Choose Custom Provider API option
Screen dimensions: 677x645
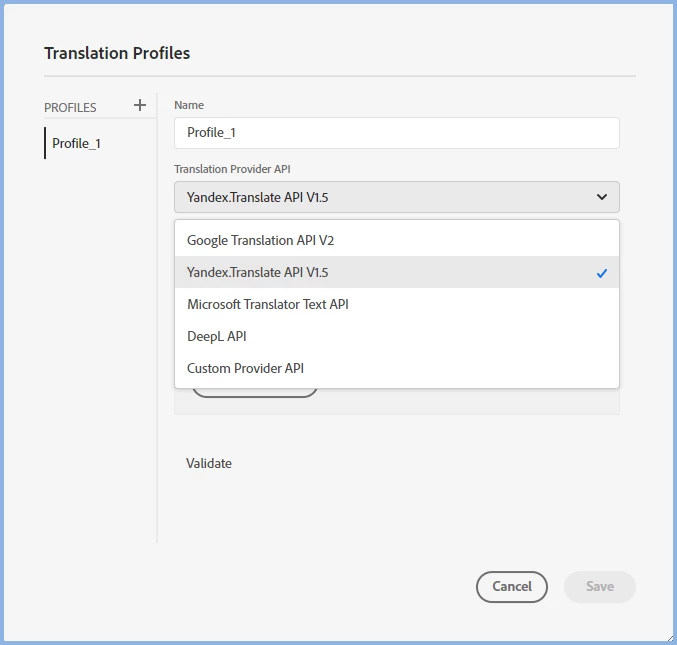click(397, 368)
